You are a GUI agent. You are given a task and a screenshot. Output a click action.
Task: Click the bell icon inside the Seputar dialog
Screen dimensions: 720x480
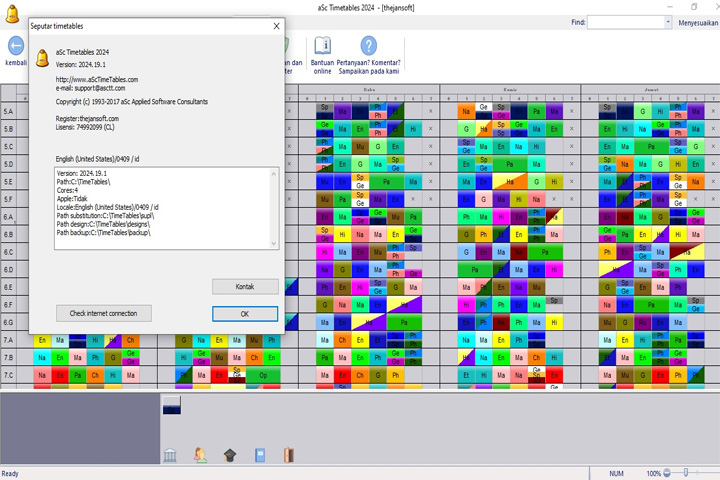click(x=42, y=58)
